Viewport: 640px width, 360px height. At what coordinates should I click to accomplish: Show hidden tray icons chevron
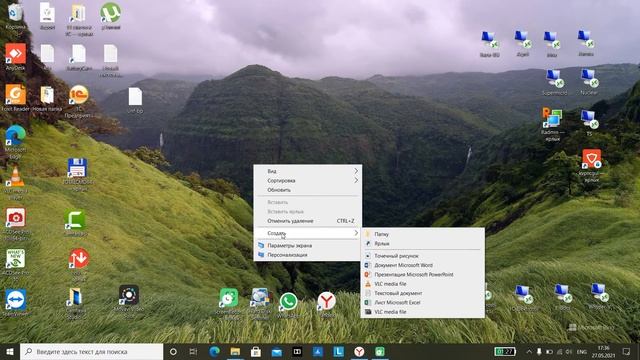529,351
